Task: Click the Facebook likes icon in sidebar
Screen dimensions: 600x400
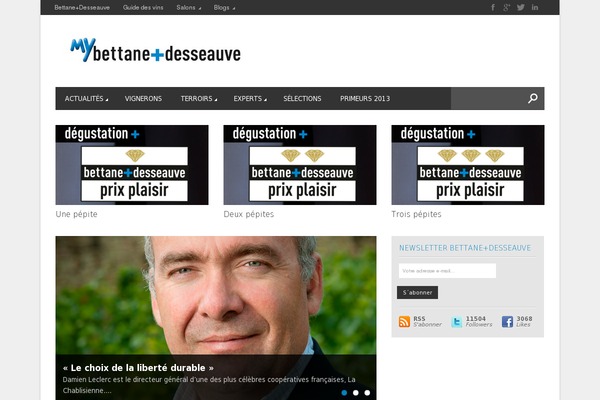Action: coord(507,322)
